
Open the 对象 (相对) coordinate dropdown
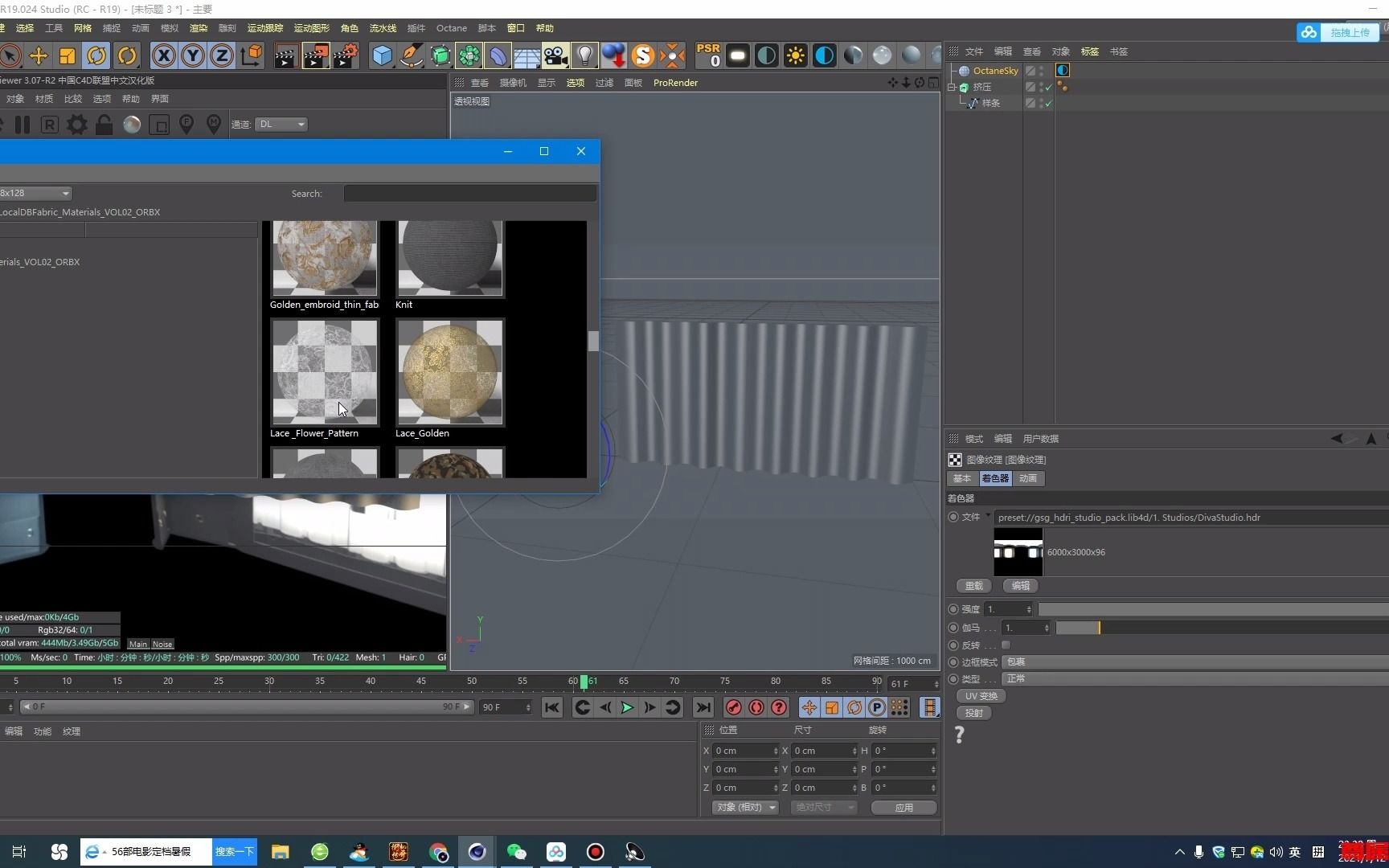click(745, 808)
